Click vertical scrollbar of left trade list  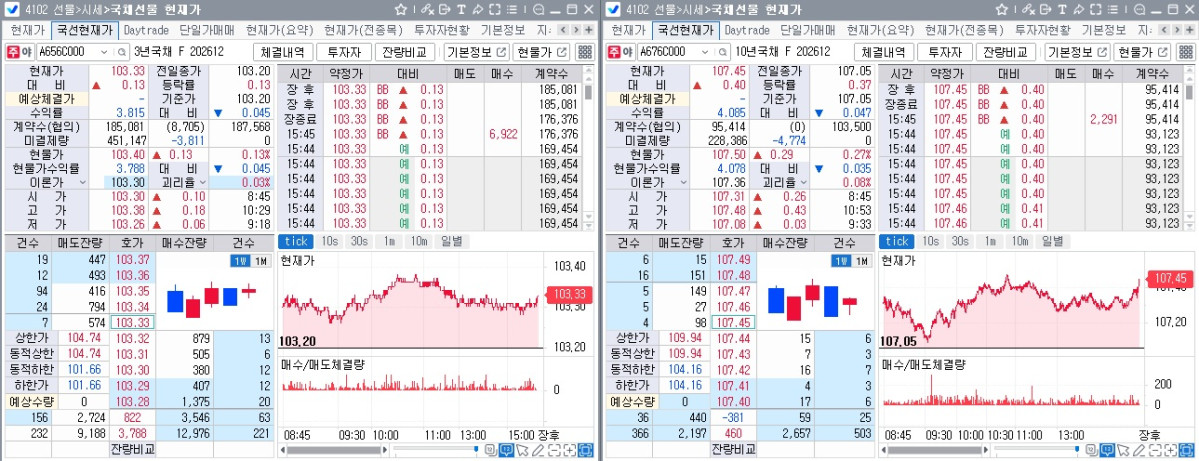pos(589,148)
